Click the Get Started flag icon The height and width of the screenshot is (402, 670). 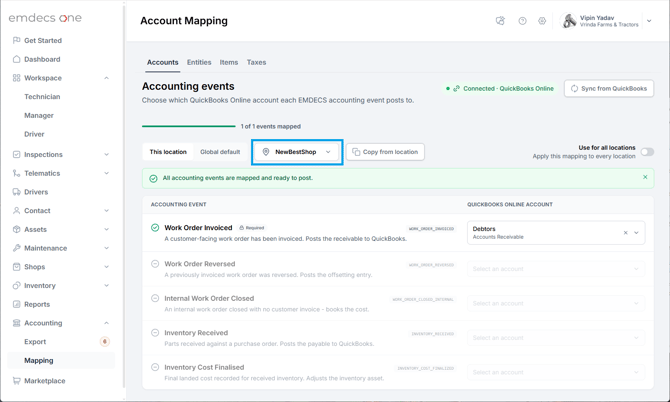tap(16, 40)
